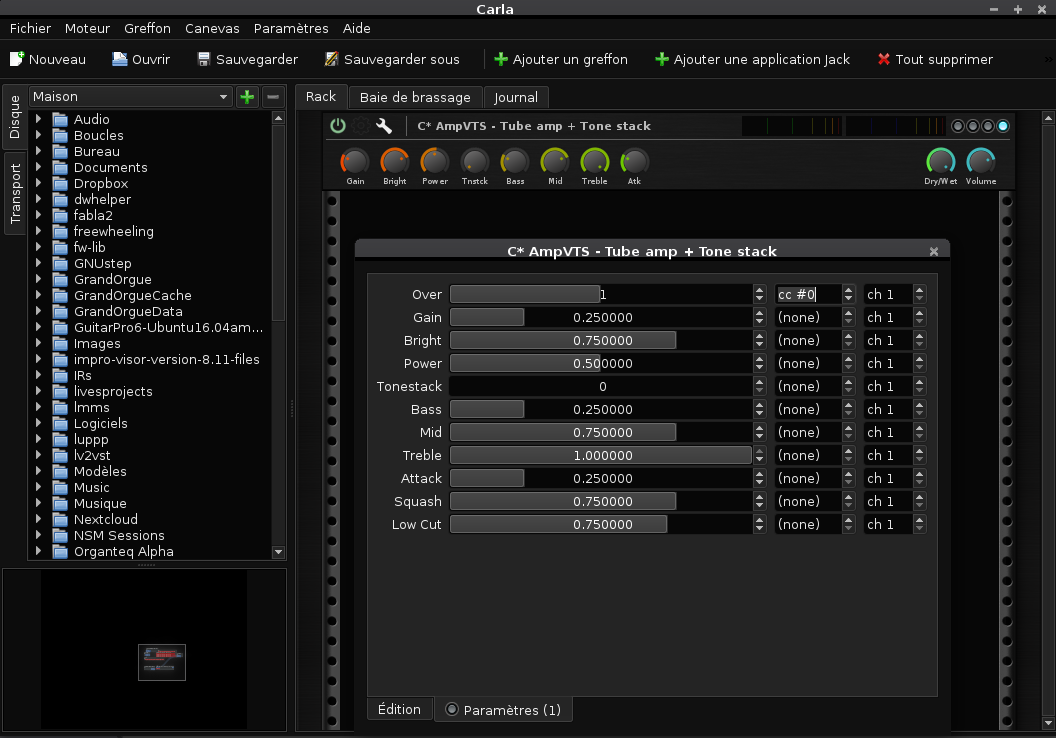1056x738 pixels.
Task: Switch to the Journal tab
Action: 516,98
